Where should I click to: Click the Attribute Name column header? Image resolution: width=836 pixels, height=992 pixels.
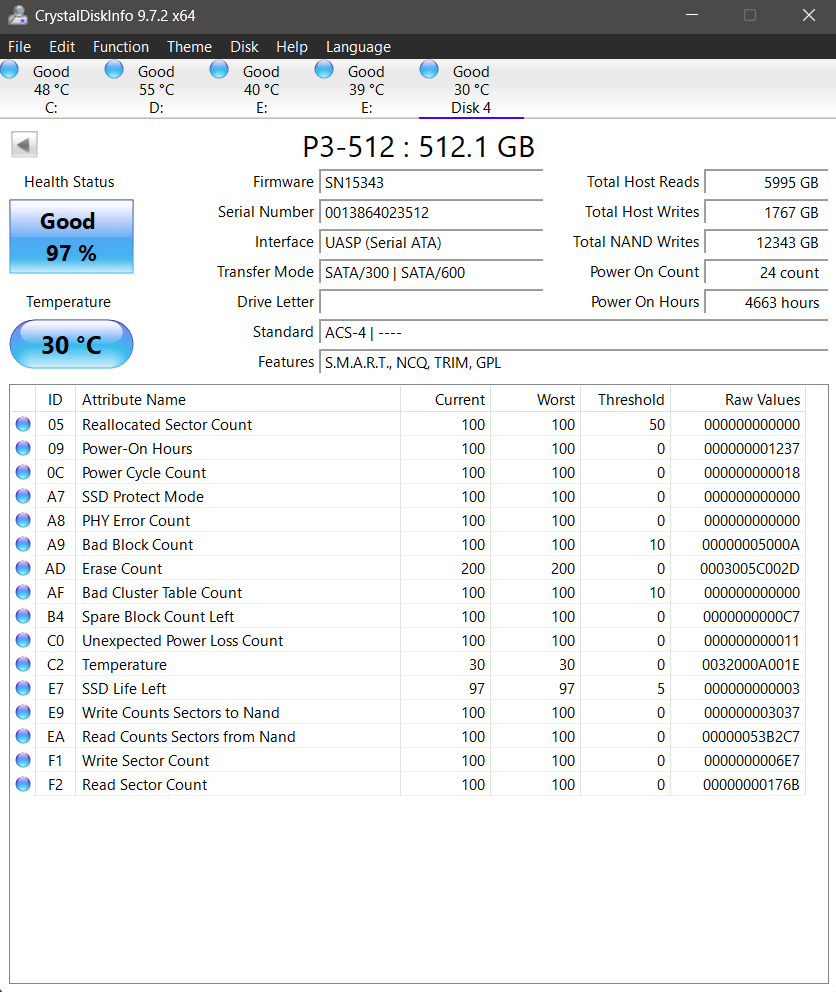click(x=237, y=400)
